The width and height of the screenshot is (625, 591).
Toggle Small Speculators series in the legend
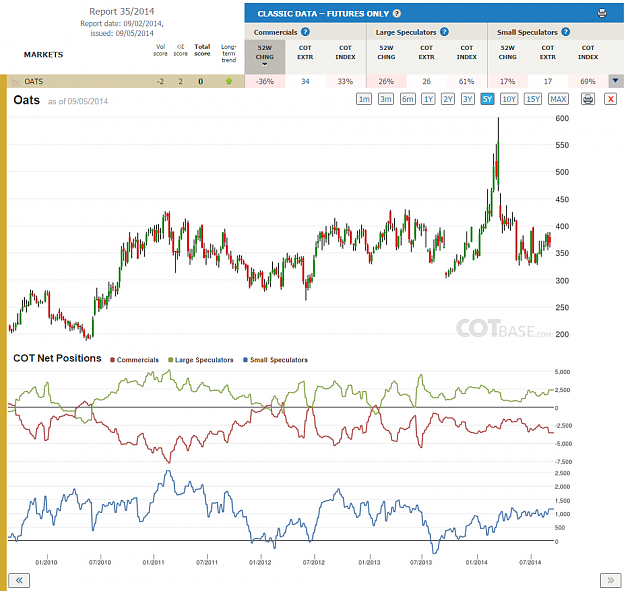click(275, 360)
